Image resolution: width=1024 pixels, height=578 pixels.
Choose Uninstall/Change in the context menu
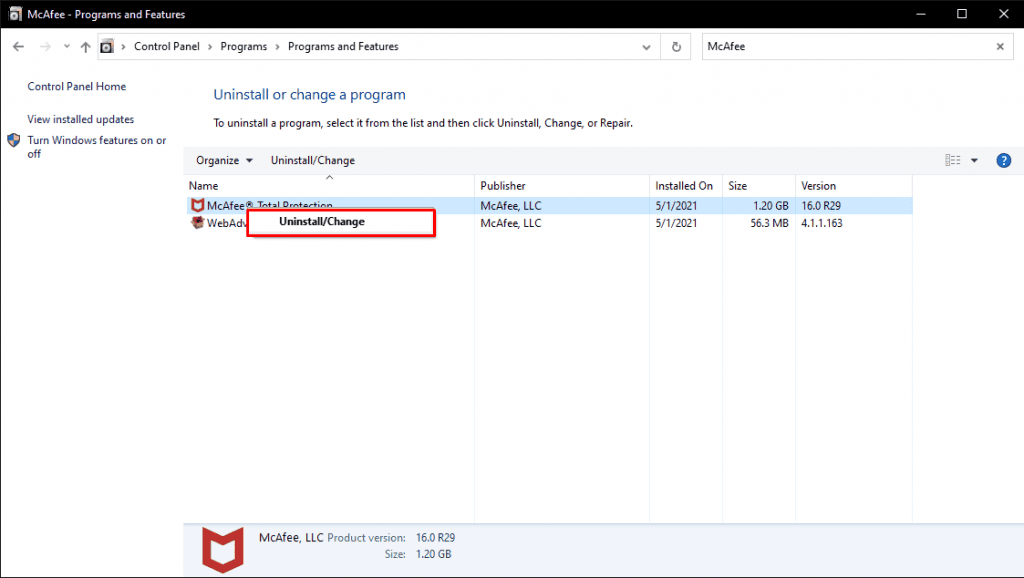point(341,222)
